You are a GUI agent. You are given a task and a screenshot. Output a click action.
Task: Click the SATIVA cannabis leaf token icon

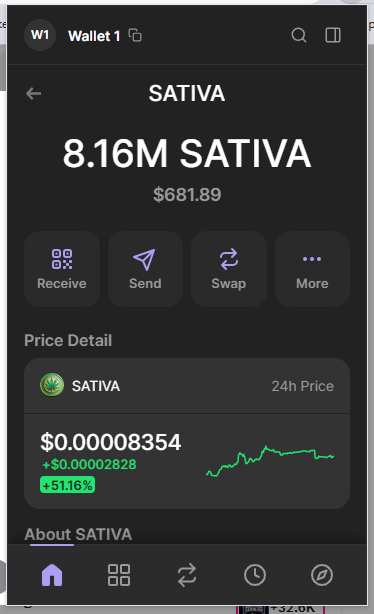click(x=52, y=385)
